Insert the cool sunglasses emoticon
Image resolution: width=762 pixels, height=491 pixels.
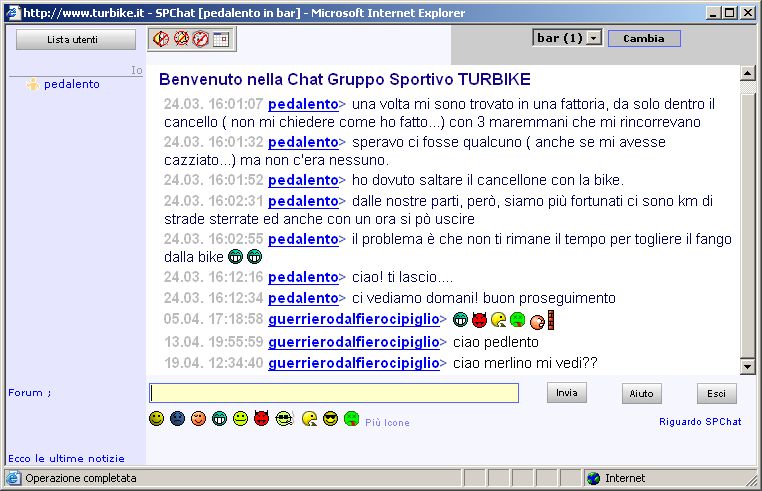click(x=330, y=419)
